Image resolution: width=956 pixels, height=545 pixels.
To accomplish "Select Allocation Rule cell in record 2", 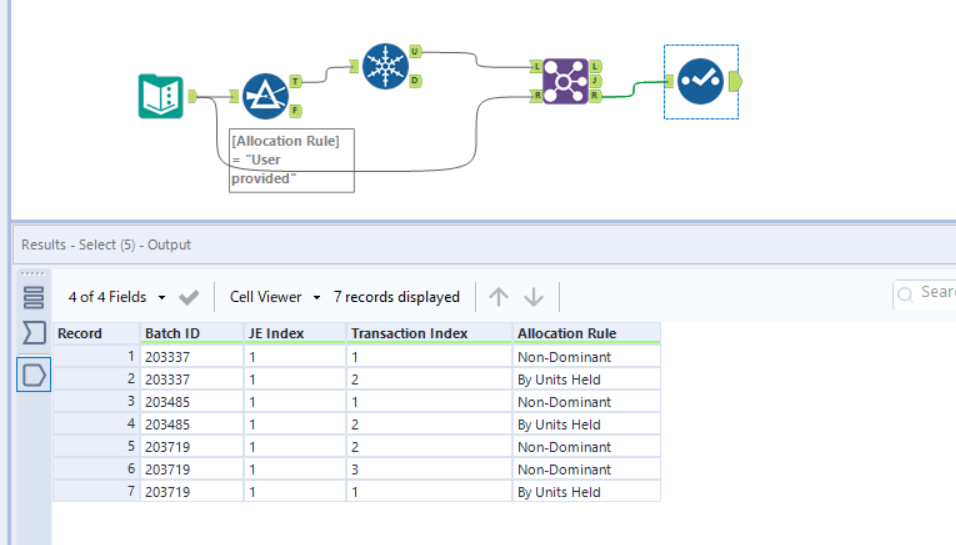I will click(586, 379).
